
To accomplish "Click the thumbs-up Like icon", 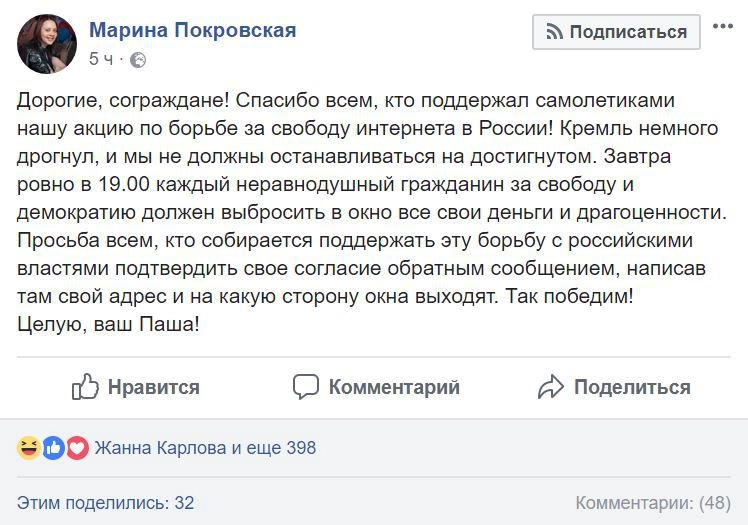I will (85, 387).
